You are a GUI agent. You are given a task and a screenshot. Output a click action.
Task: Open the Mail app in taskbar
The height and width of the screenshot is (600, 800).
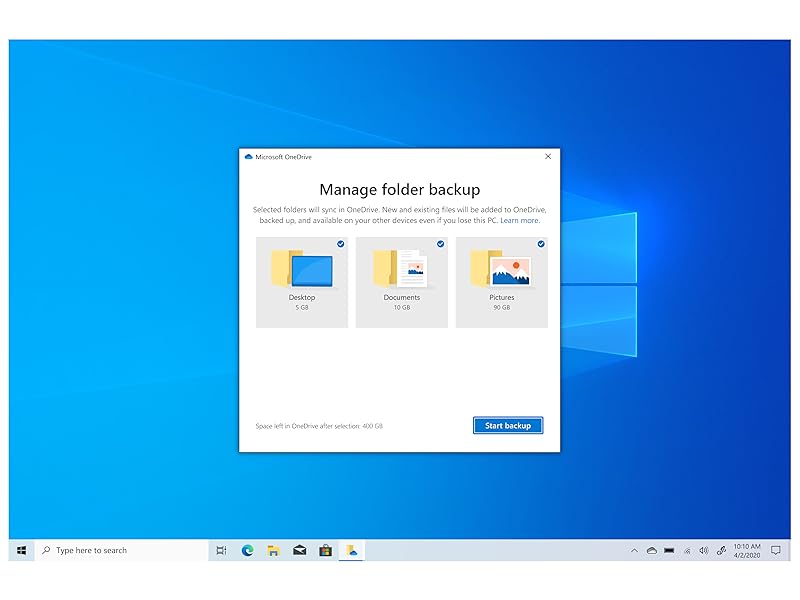point(299,550)
